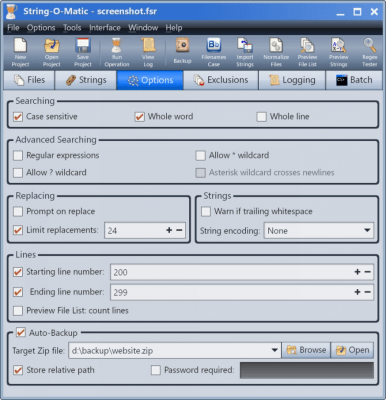This screenshot has height=400, width=386.
Task: Expand the Target Zip file dropdown
Action: click(x=275, y=350)
